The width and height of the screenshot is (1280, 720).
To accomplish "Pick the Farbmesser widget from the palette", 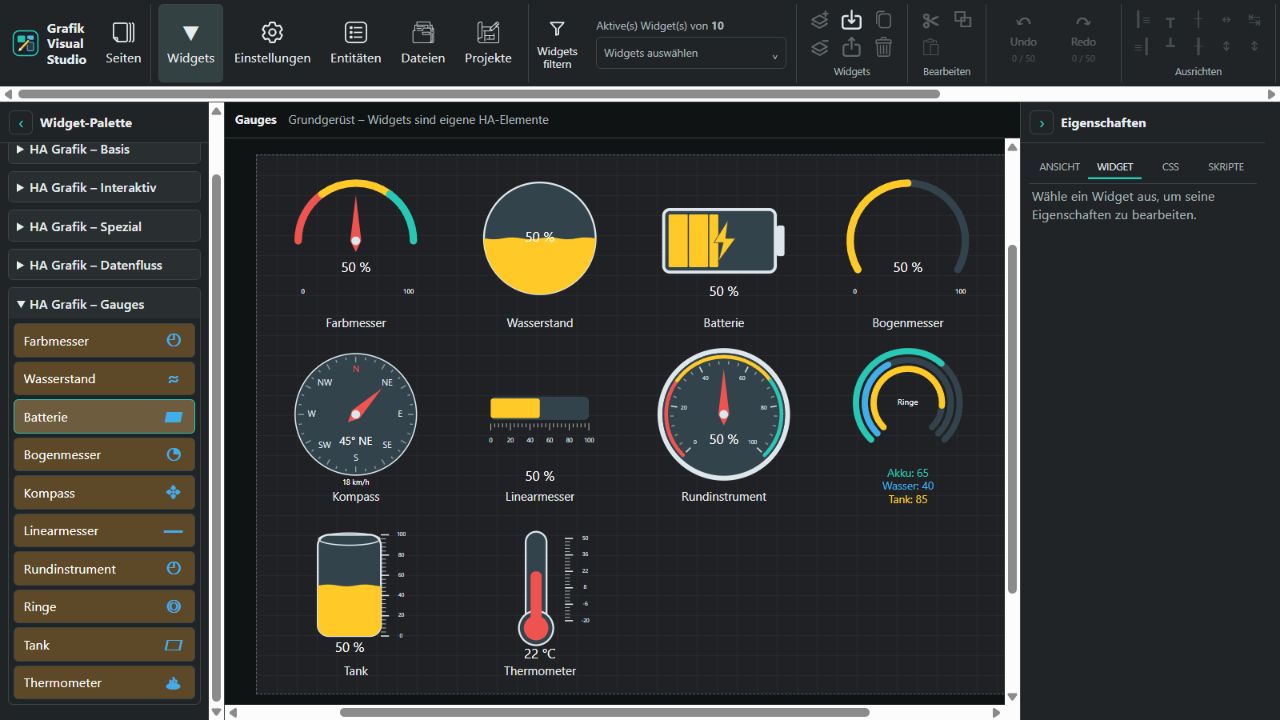I will click(x=104, y=341).
